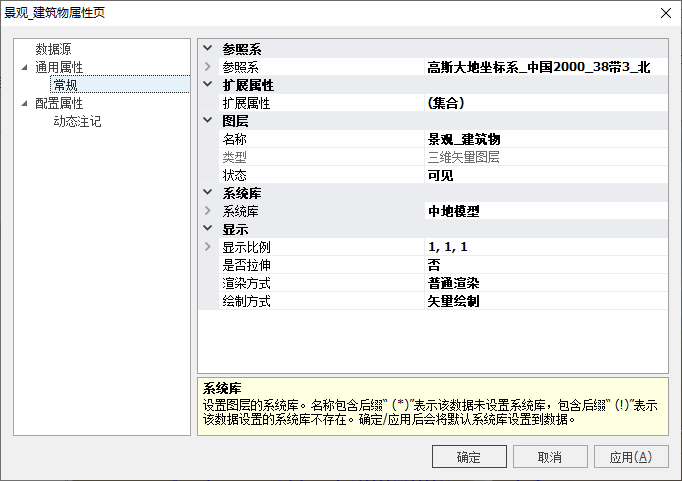Collapse the 通用属性 tree node
The image size is (682, 481).
[24, 67]
